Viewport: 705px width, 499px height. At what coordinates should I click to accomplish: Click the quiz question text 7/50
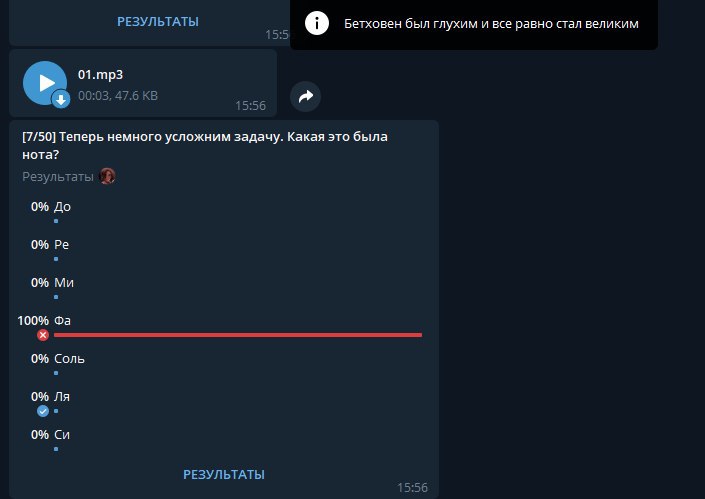point(205,145)
